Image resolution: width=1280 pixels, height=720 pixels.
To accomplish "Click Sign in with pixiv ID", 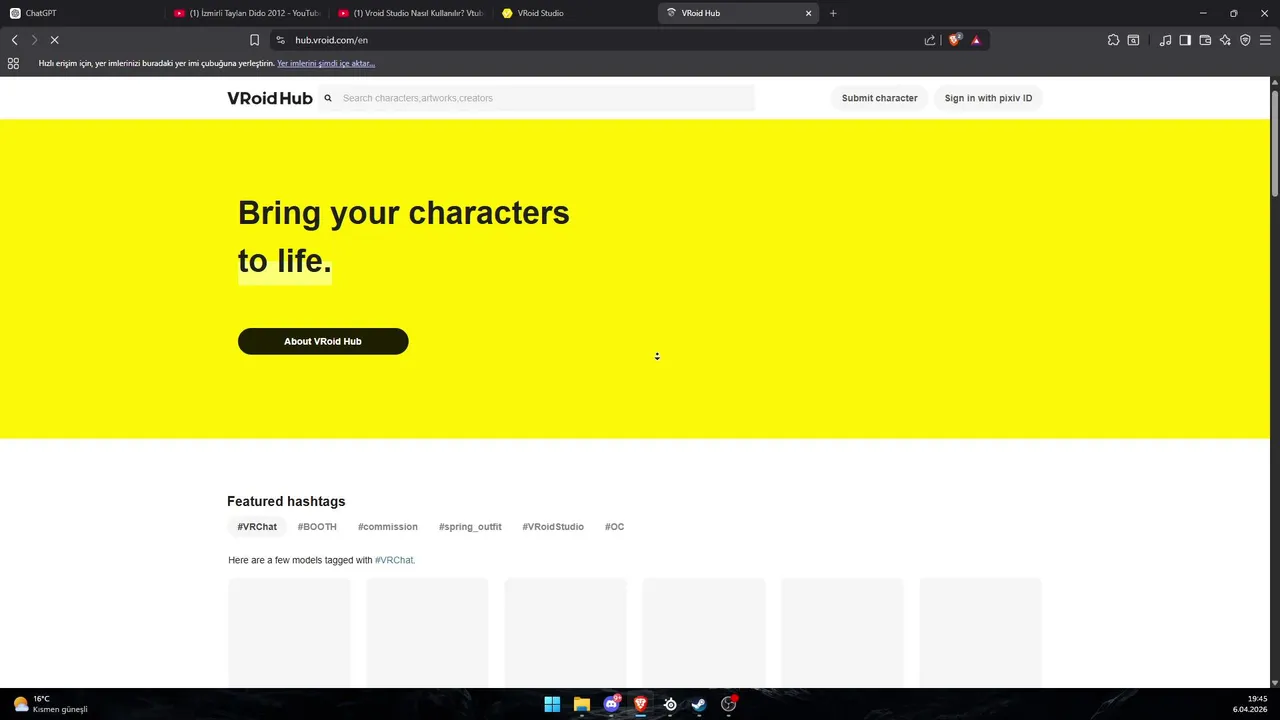I will tap(988, 98).
